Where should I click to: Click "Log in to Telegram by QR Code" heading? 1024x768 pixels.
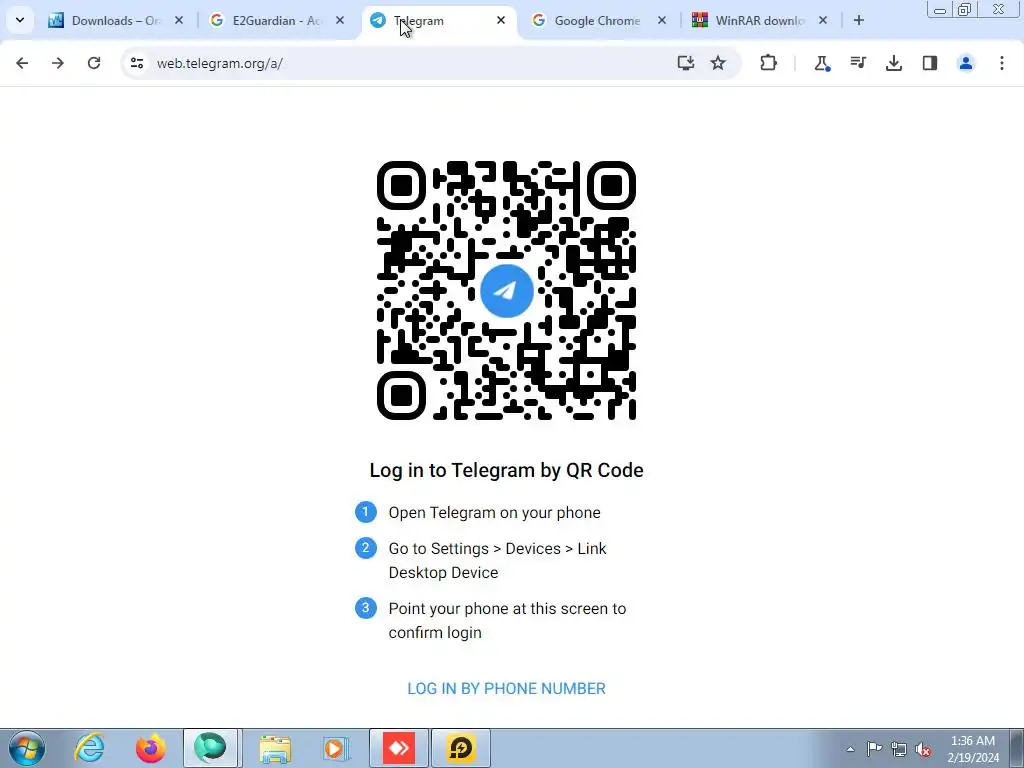(x=507, y=470)
